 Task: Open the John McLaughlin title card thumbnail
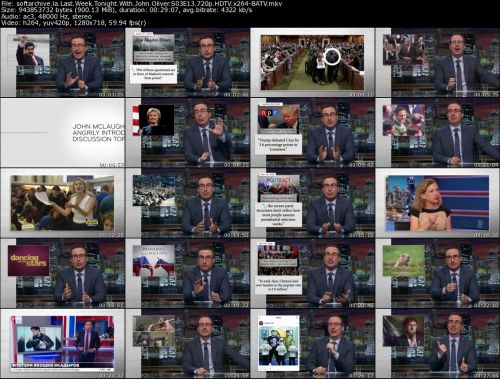[62, 133]
